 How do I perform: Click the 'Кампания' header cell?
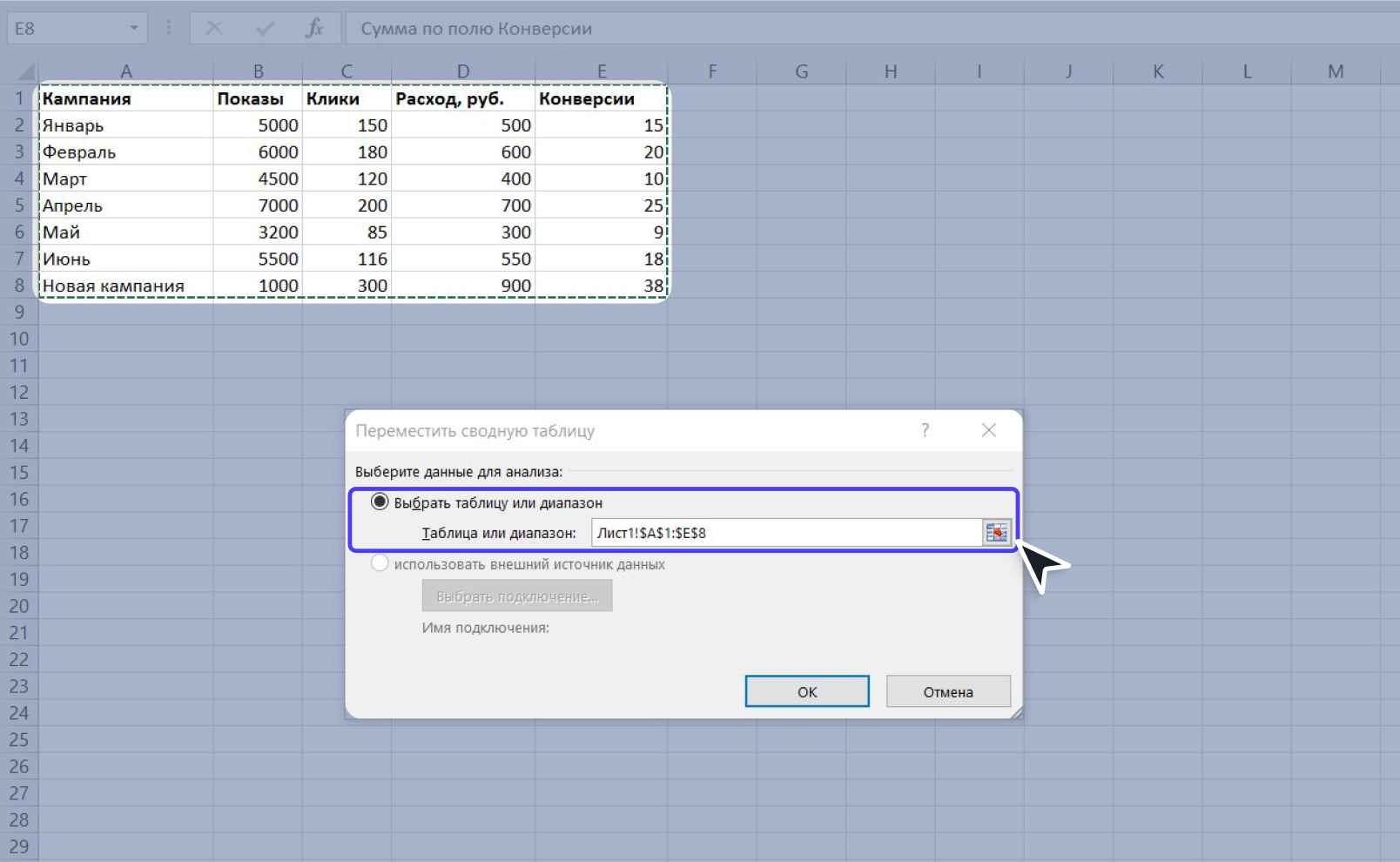click(126, 98)
